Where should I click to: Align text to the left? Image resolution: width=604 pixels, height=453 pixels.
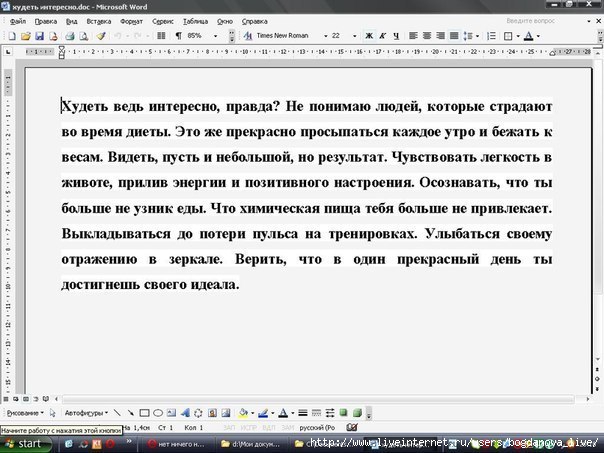coord(413,36)
